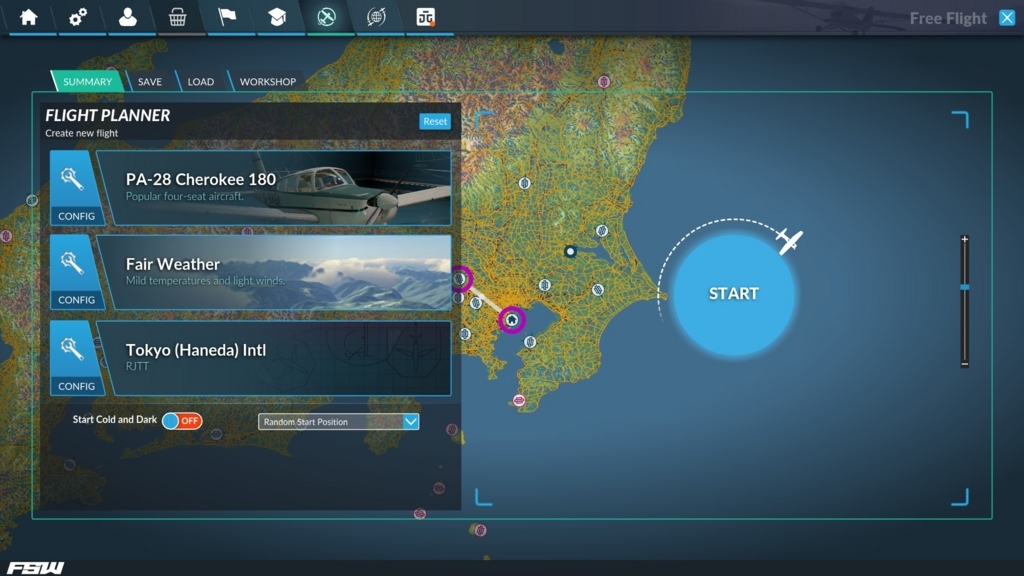
Task: Open the logbook icon in top bar
Action: pos(426,17)
